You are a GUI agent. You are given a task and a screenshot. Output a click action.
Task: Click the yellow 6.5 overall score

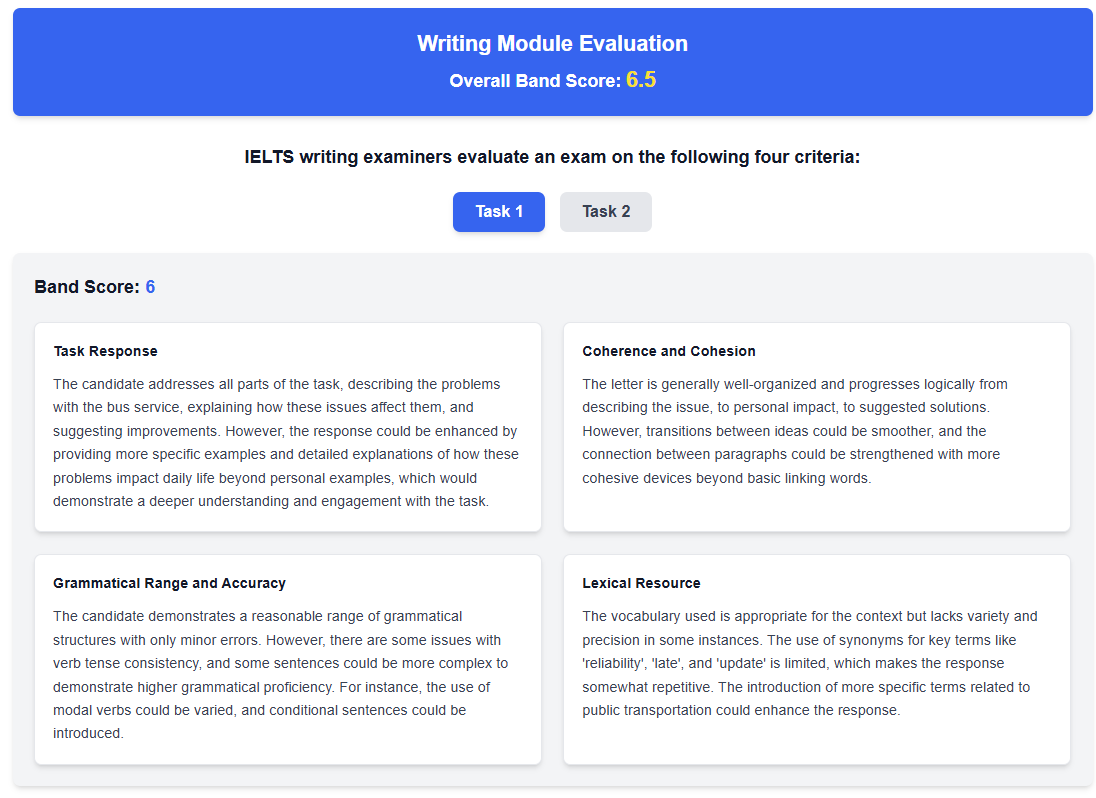[x=641, y=80]
